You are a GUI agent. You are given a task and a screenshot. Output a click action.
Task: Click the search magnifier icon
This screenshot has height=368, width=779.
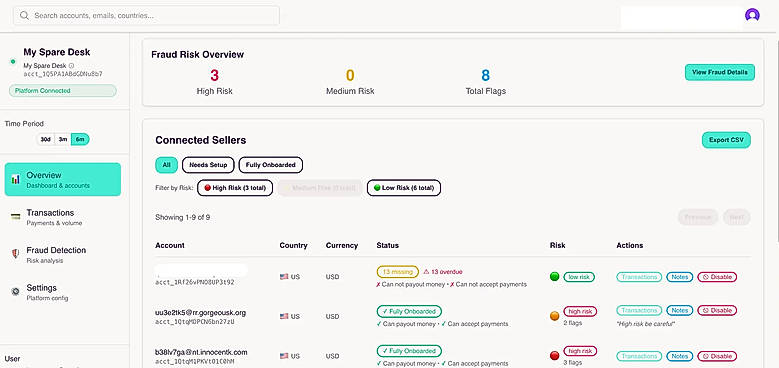[24, 15]
